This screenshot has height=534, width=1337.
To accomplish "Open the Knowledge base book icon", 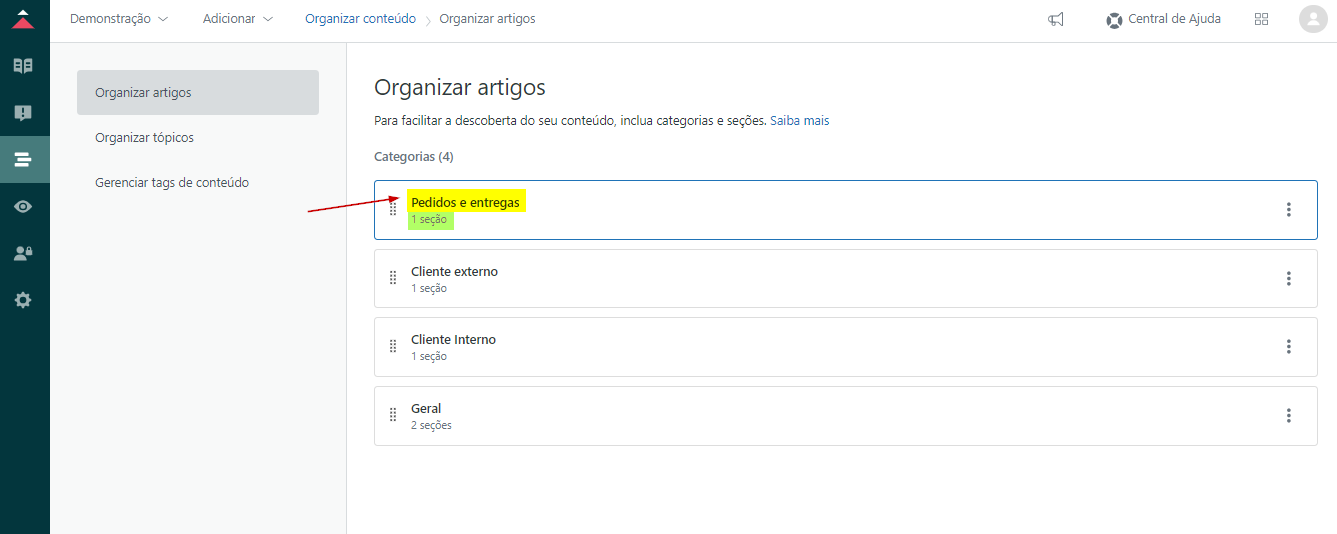I will tap(23, 66).
